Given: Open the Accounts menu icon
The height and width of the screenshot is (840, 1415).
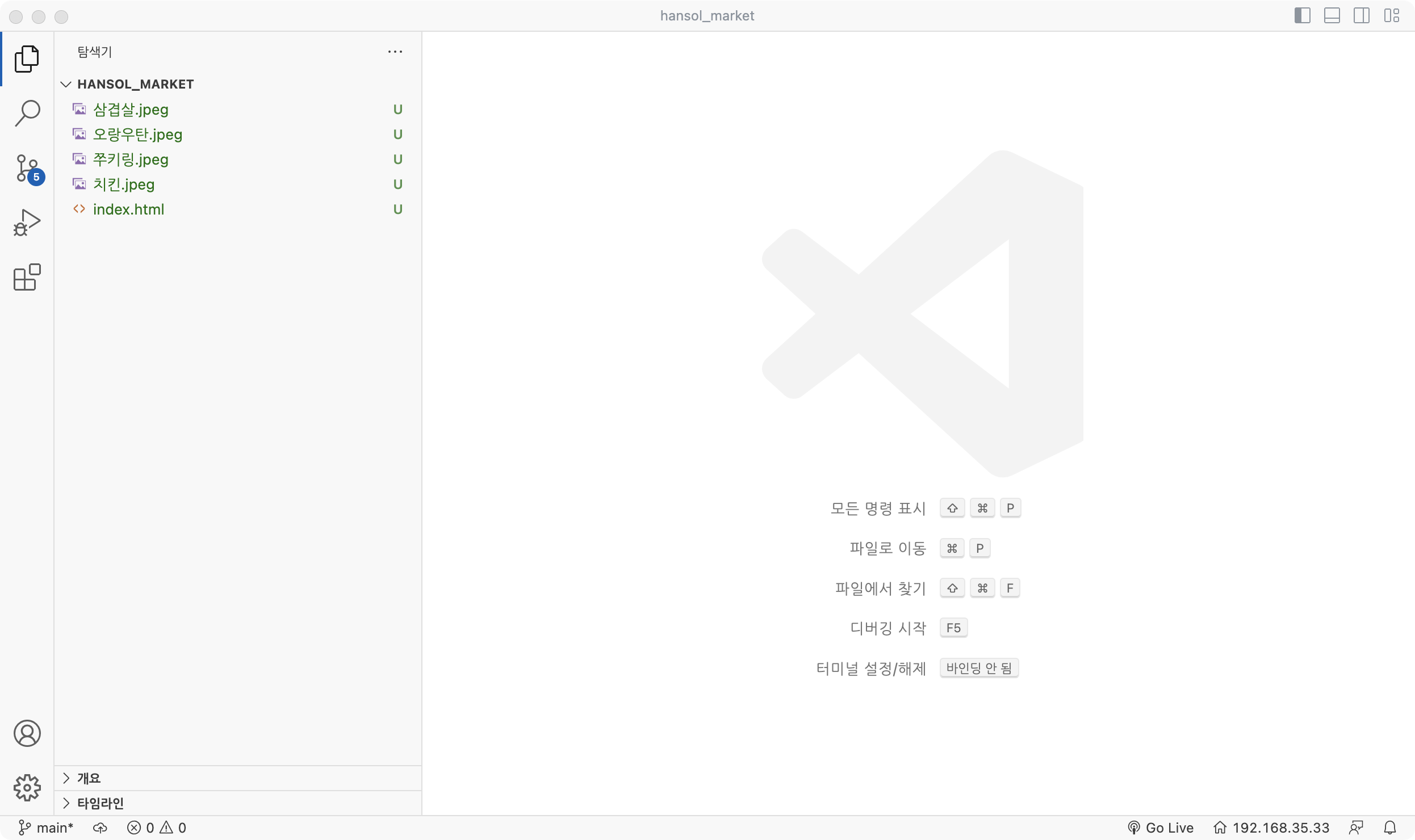Looking at the screenshot, I should [27, 733].
